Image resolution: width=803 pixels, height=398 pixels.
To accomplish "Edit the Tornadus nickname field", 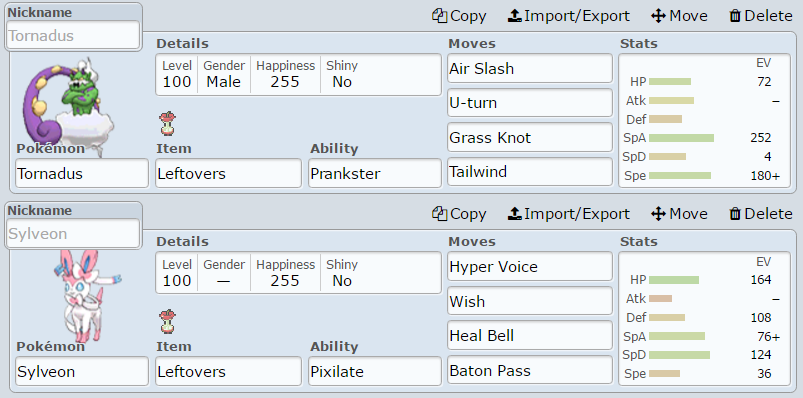I will tap(73, 35).
